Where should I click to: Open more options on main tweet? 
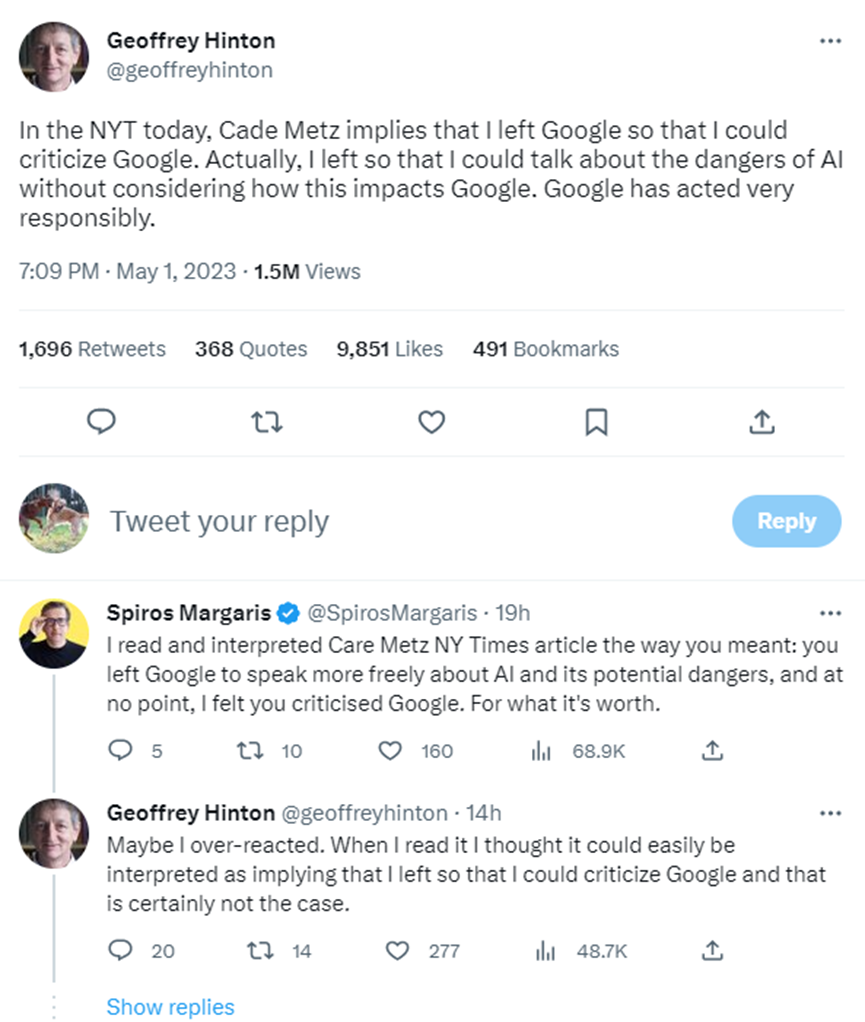tap(830, 42)
